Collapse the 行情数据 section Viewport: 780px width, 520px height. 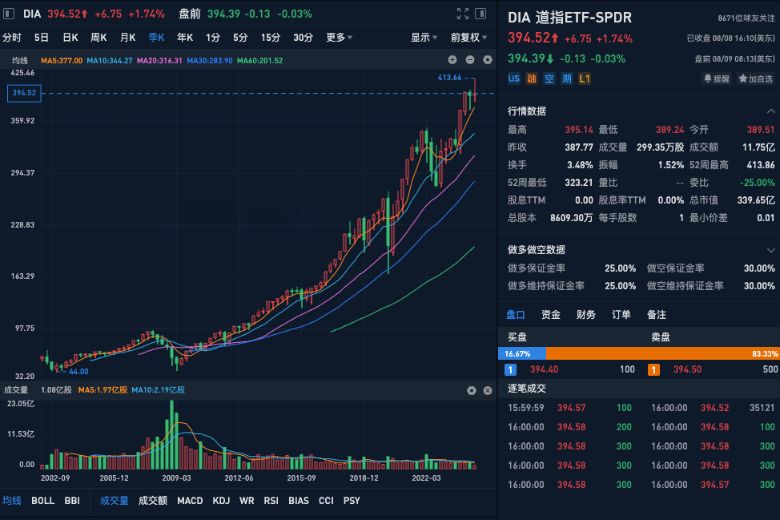pos(771,111)
